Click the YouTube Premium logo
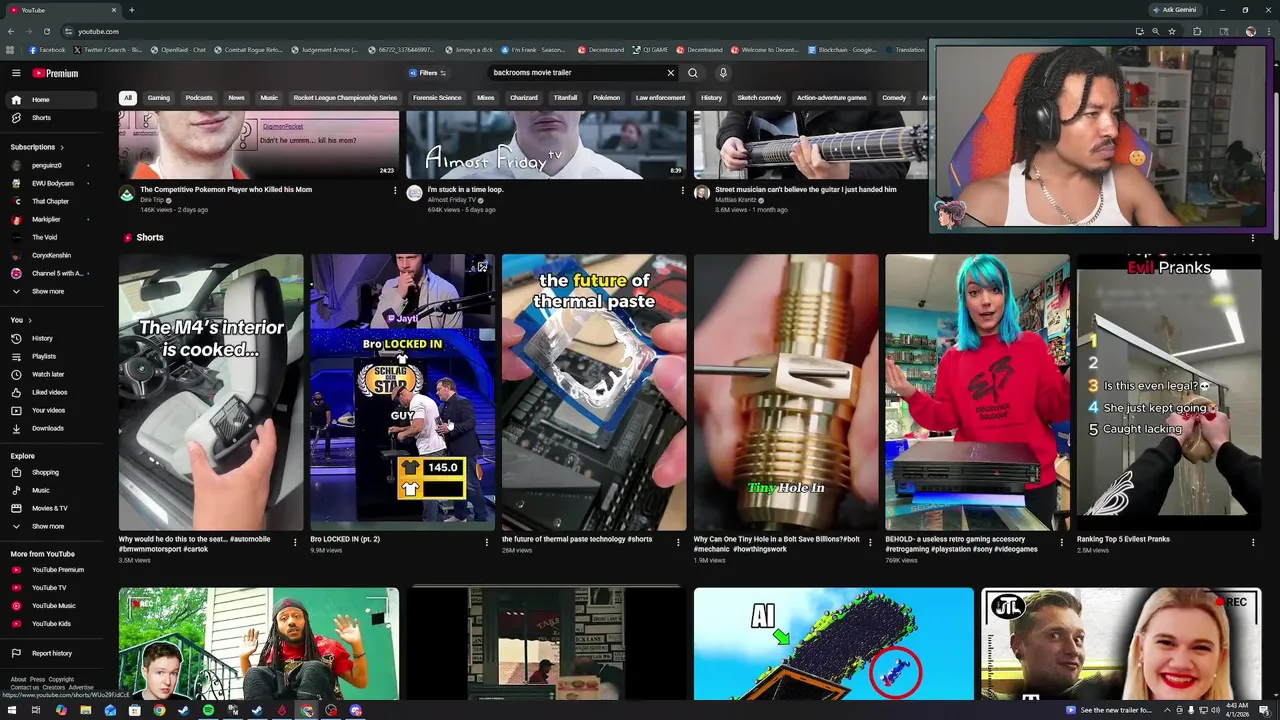 [x=55, y=73]
